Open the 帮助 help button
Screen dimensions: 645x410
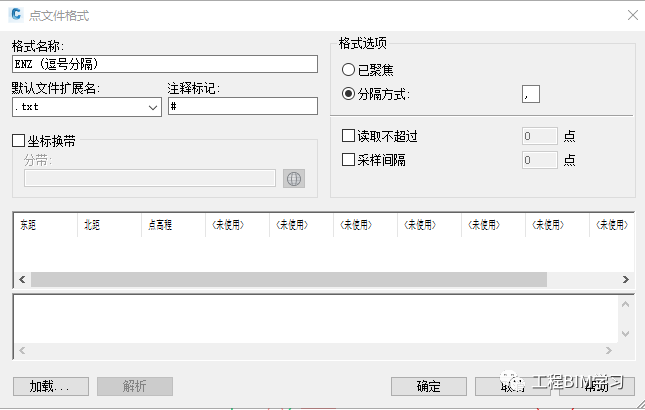596,387
